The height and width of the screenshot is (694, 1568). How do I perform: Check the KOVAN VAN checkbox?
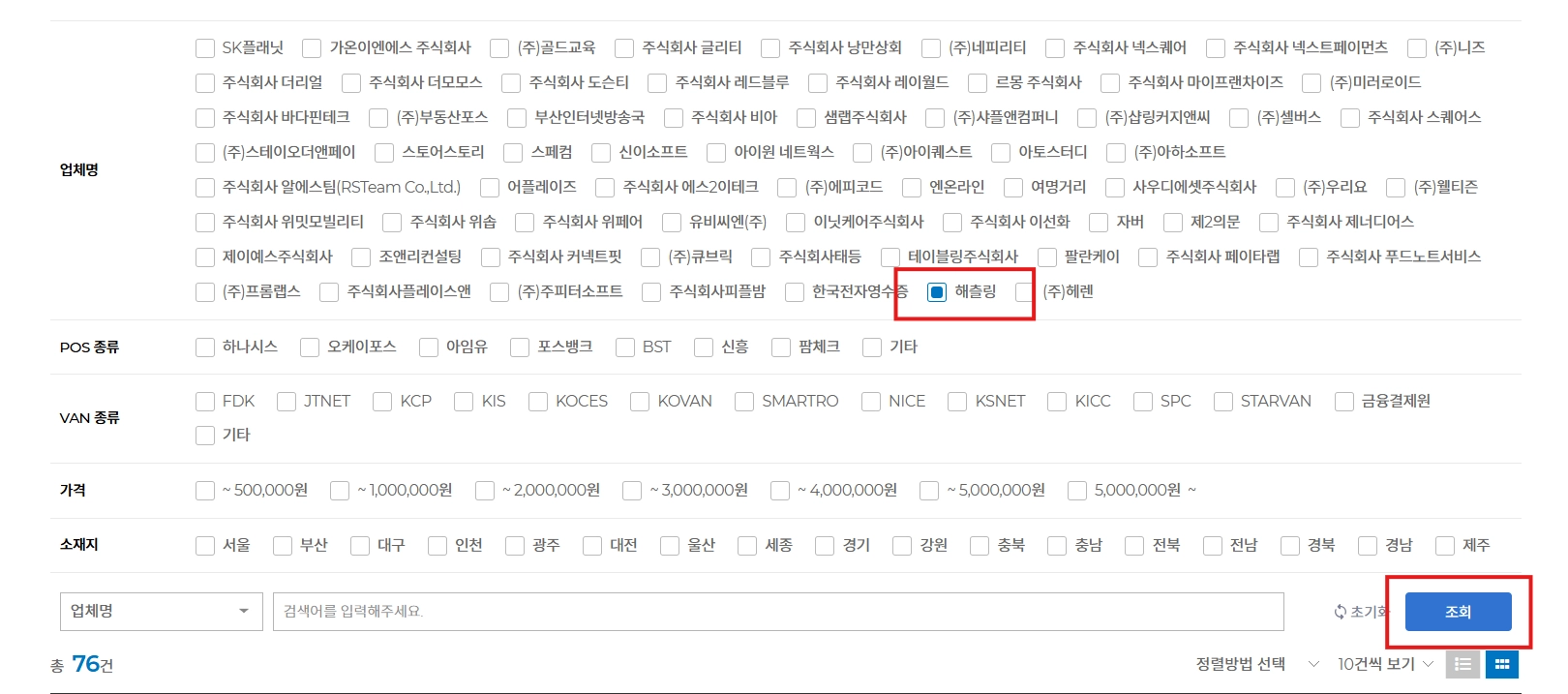click(640, 401)
